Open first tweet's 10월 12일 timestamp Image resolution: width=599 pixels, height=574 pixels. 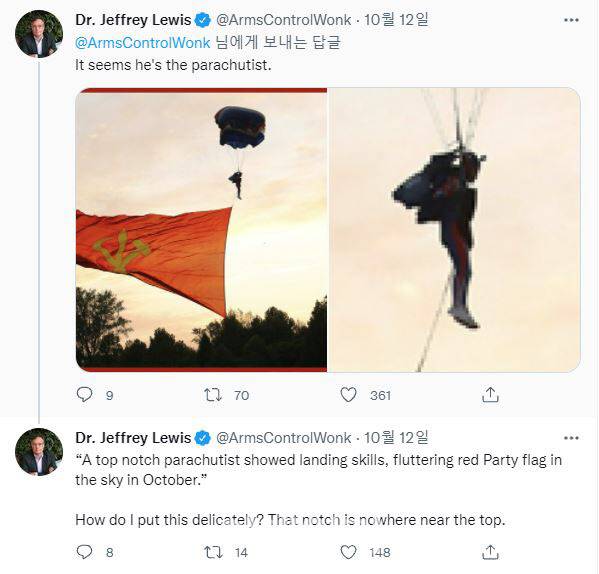396,20
